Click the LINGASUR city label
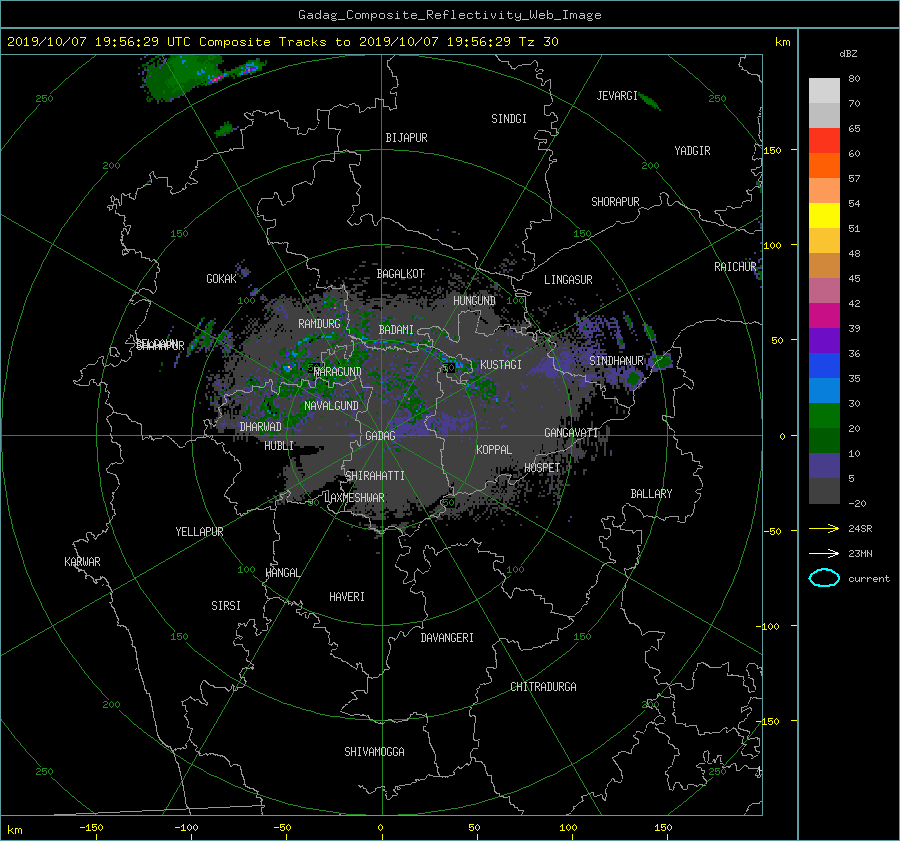900x841 pixels. [x=568, y=280]
